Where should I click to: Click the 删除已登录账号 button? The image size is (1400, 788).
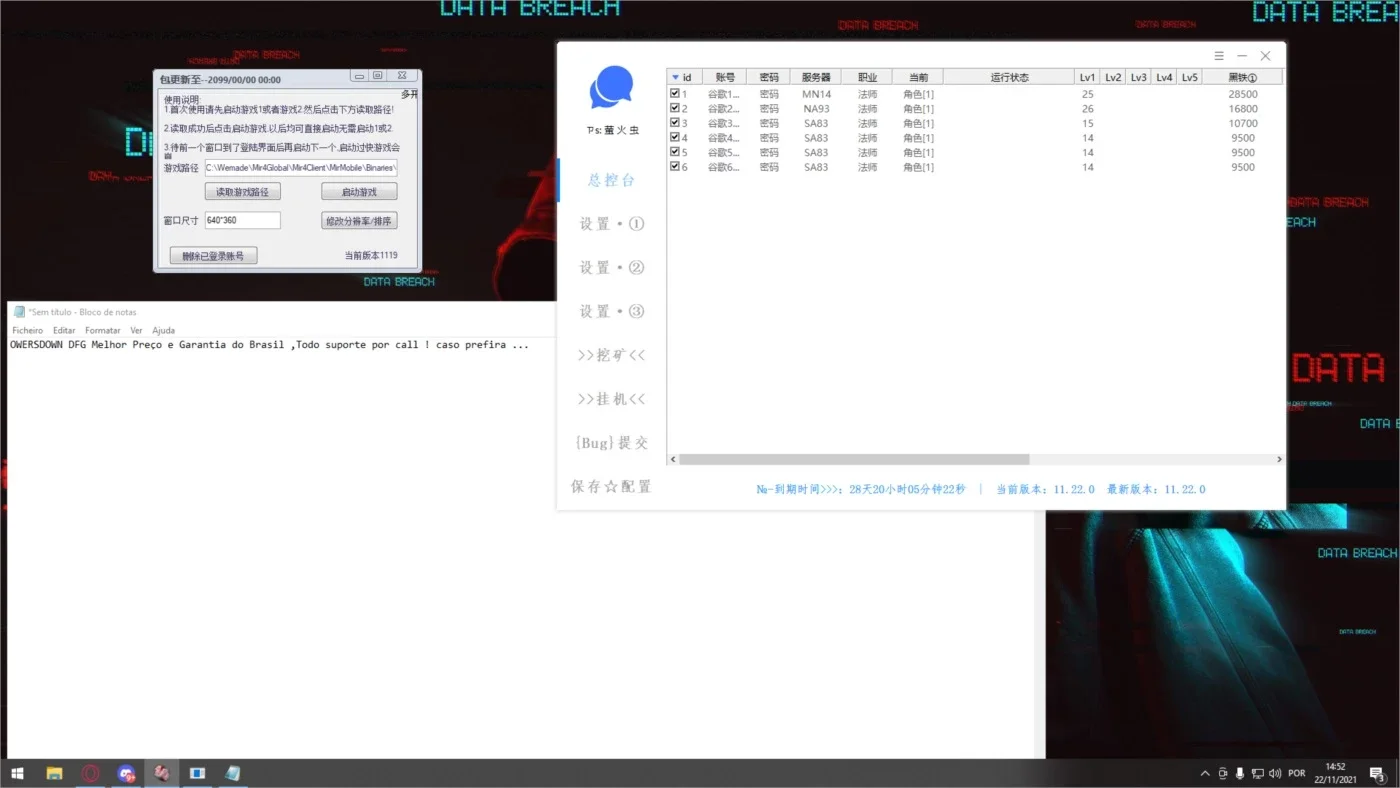pos(213,256)
